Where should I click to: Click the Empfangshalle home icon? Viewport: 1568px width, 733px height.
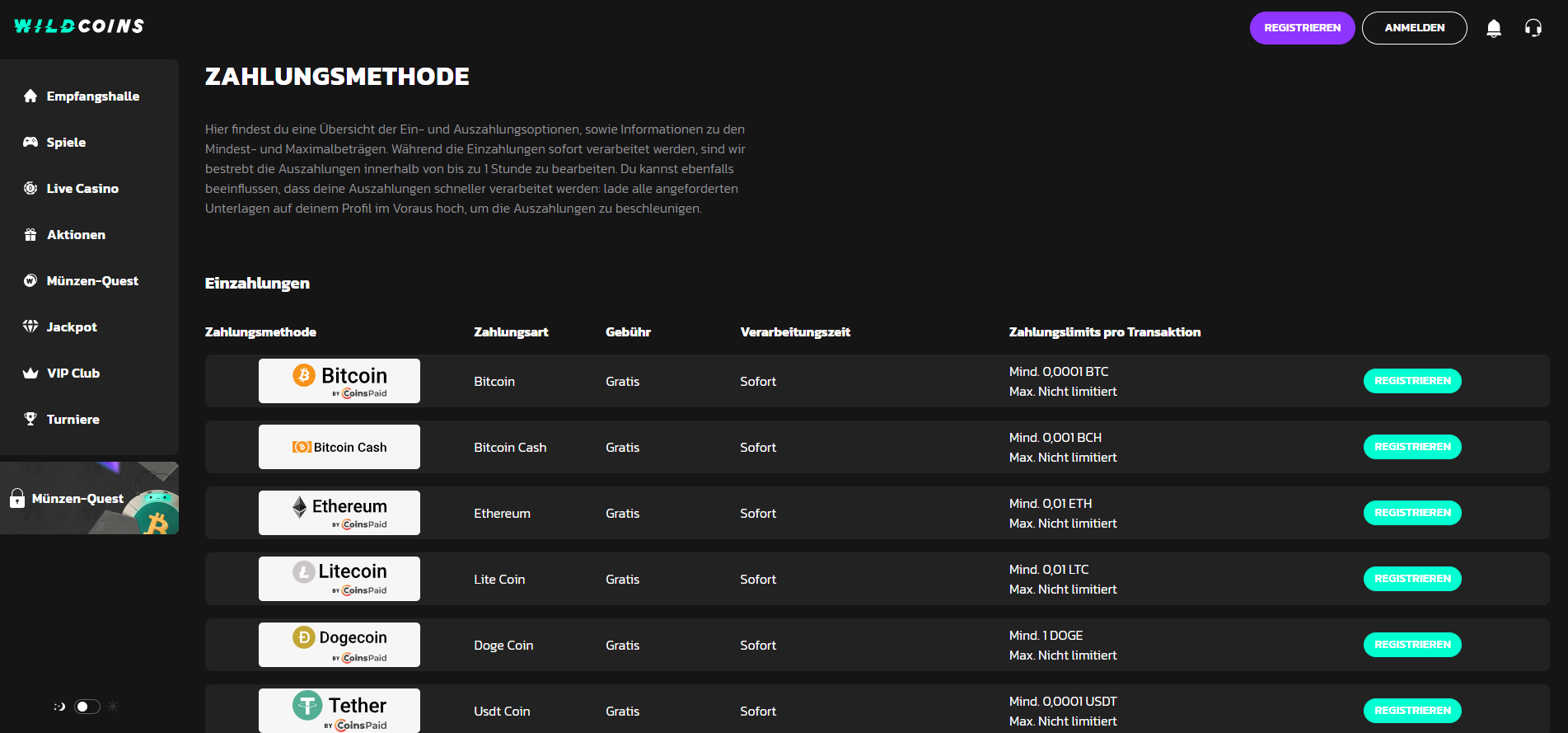pos(30,96)
